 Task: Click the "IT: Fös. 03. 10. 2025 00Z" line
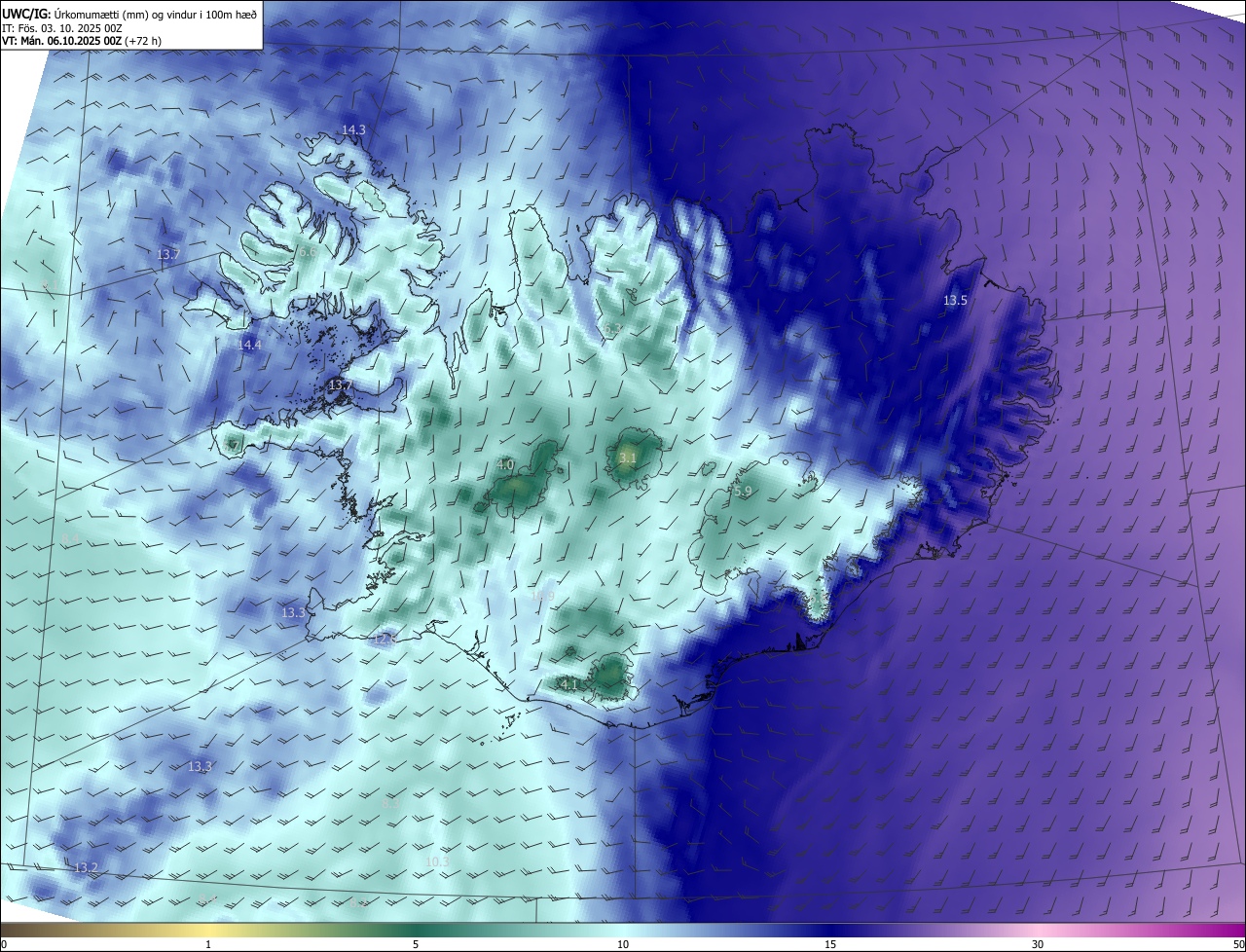(x=62, y=28)
